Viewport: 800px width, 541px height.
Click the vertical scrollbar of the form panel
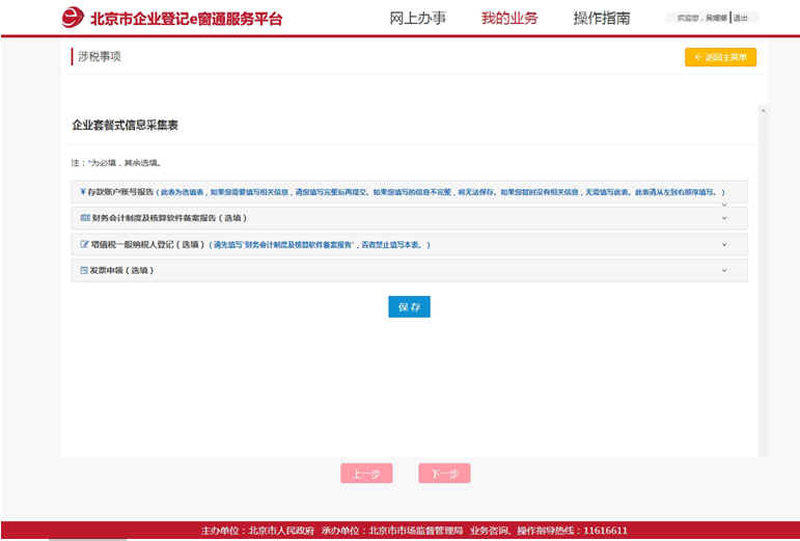(763, 280)
